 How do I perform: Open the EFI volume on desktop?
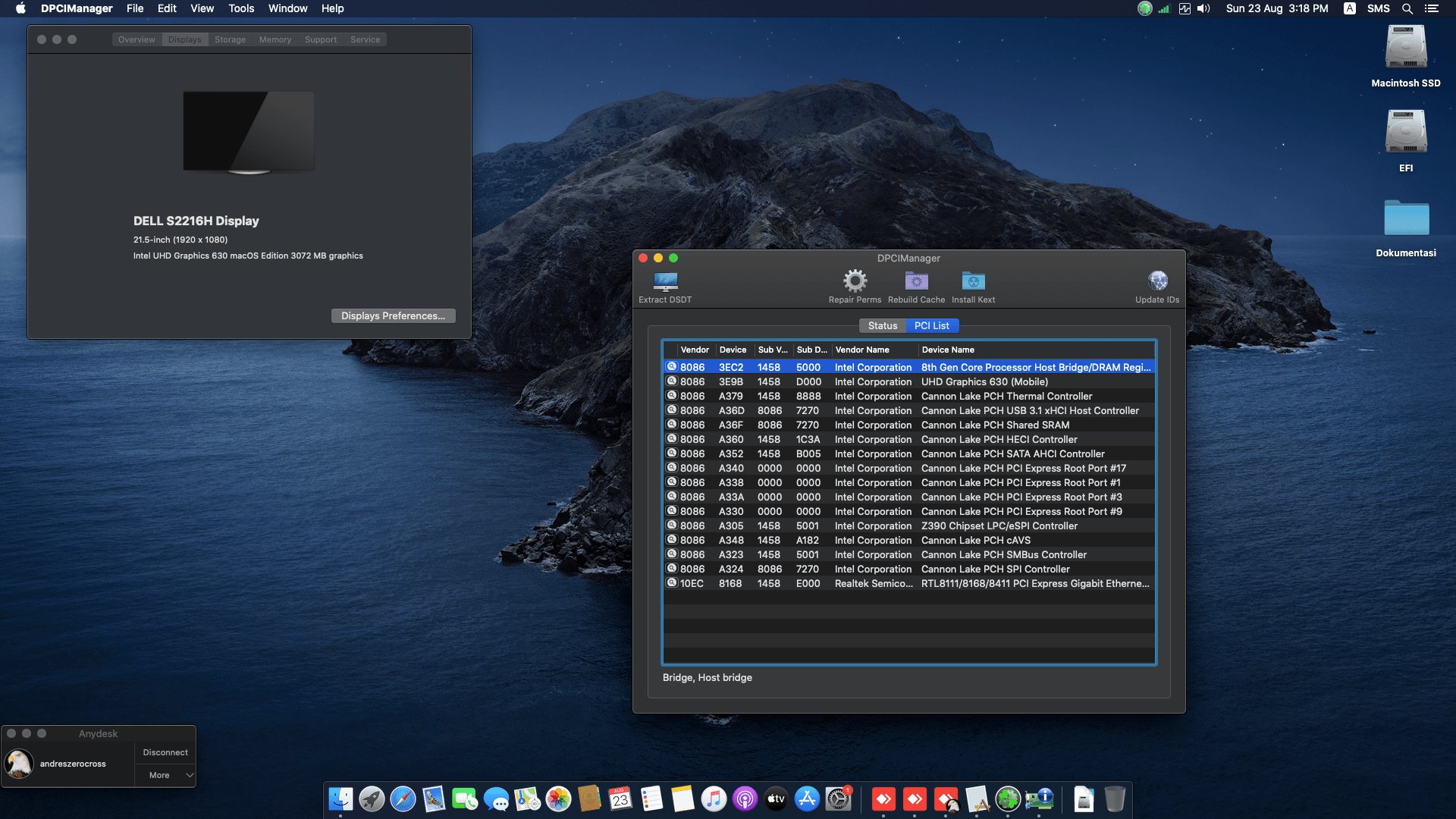[1405, 133]
